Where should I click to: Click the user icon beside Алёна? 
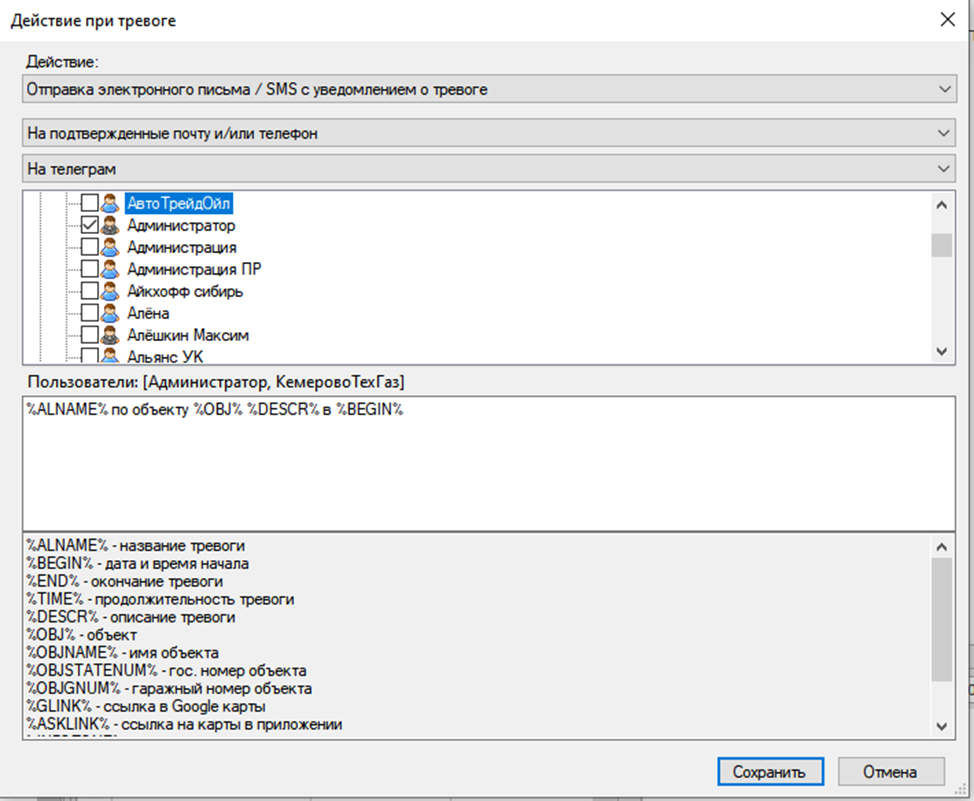[x=110, y=313]
